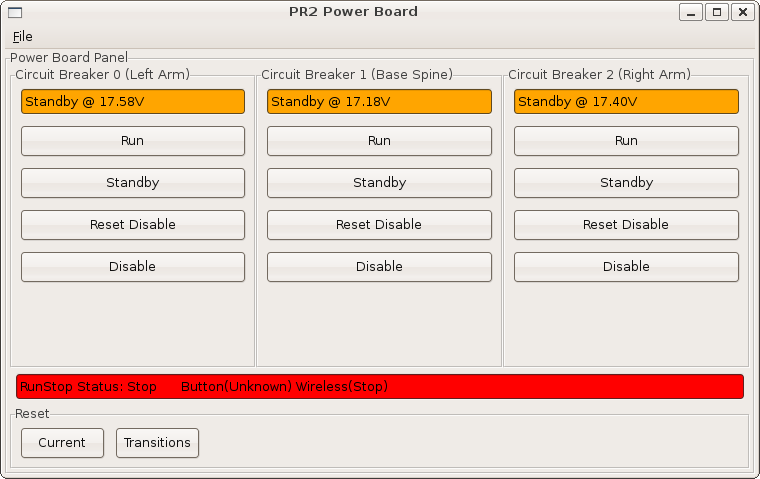
Task: Click the Right Arm status showing 17.40V
Action: 626,102
